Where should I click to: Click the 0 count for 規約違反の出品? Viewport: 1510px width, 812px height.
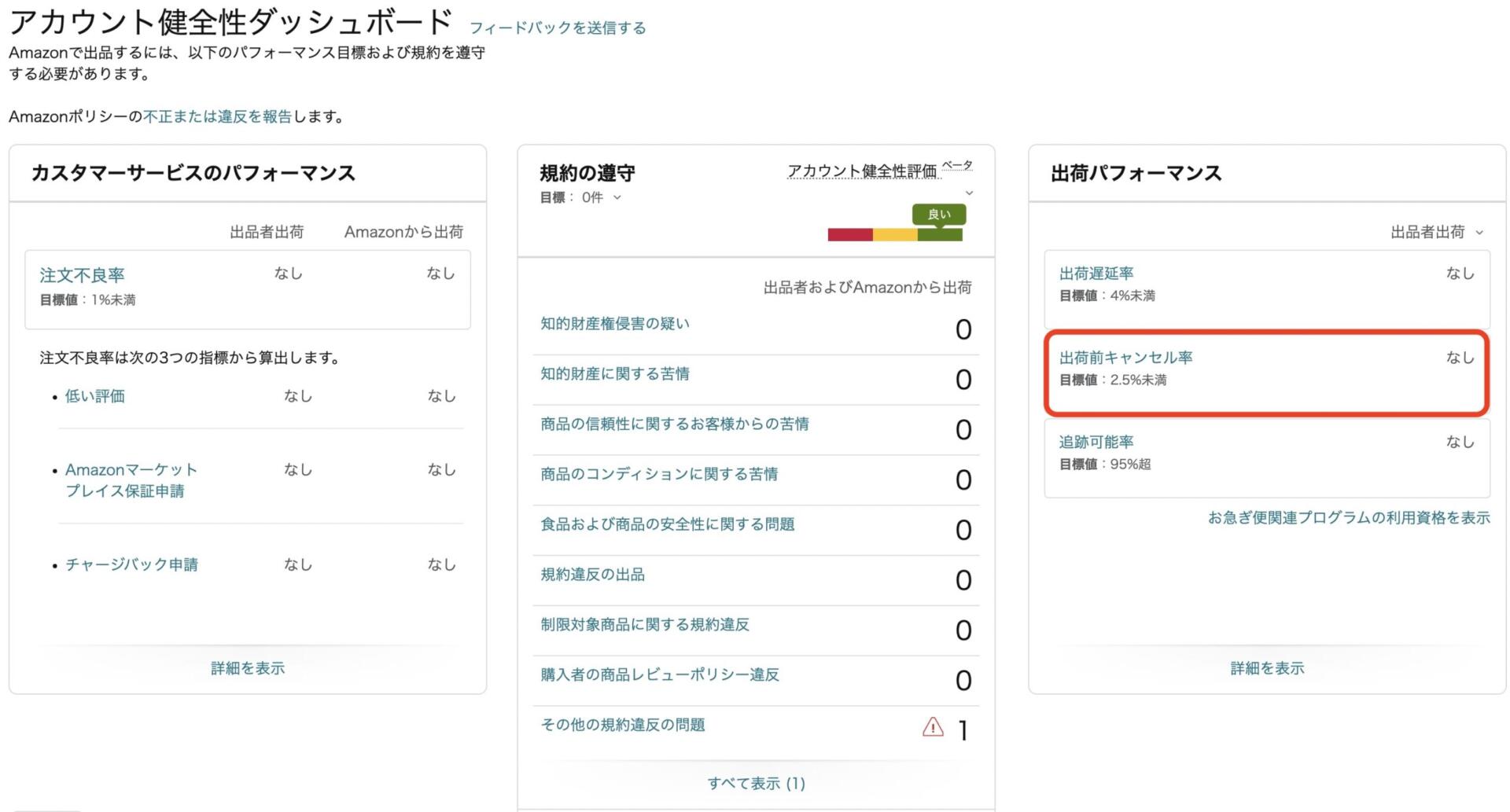(963, 580)
